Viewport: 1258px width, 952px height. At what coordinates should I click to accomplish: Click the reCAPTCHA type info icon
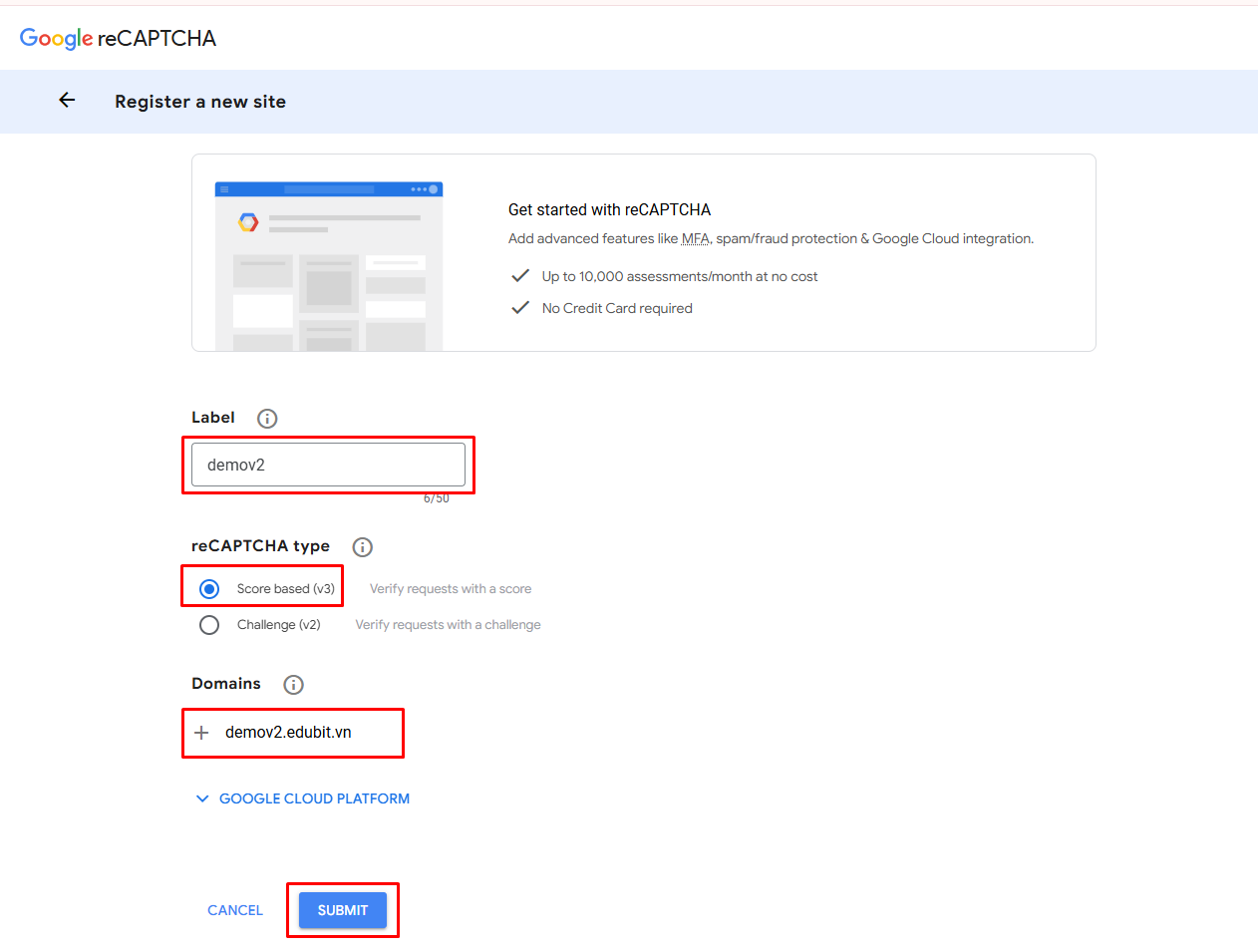(363, 547)
